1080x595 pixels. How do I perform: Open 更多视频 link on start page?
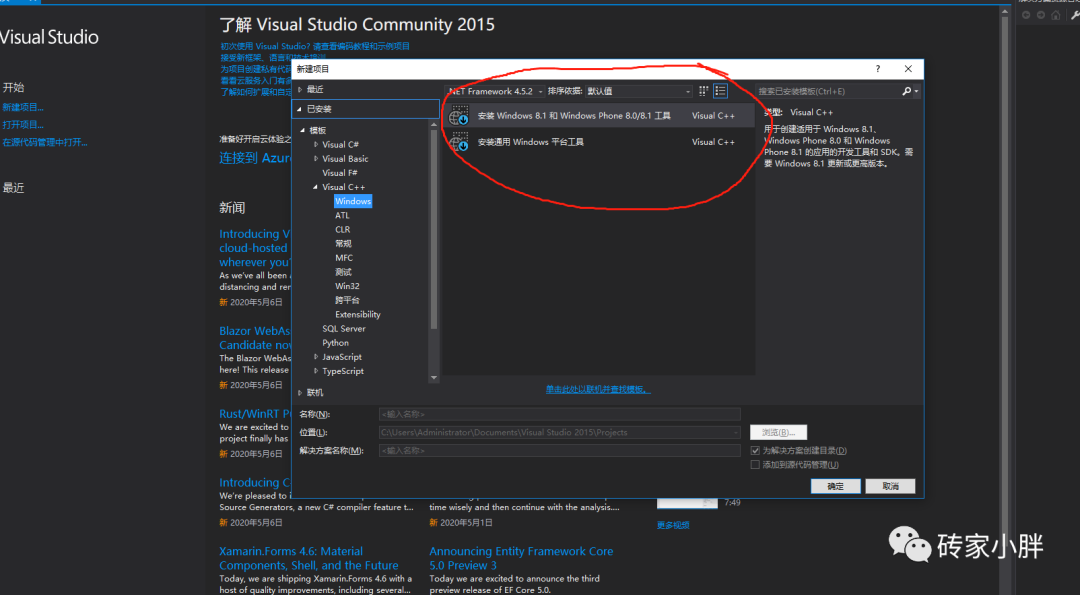coord(673,525)
